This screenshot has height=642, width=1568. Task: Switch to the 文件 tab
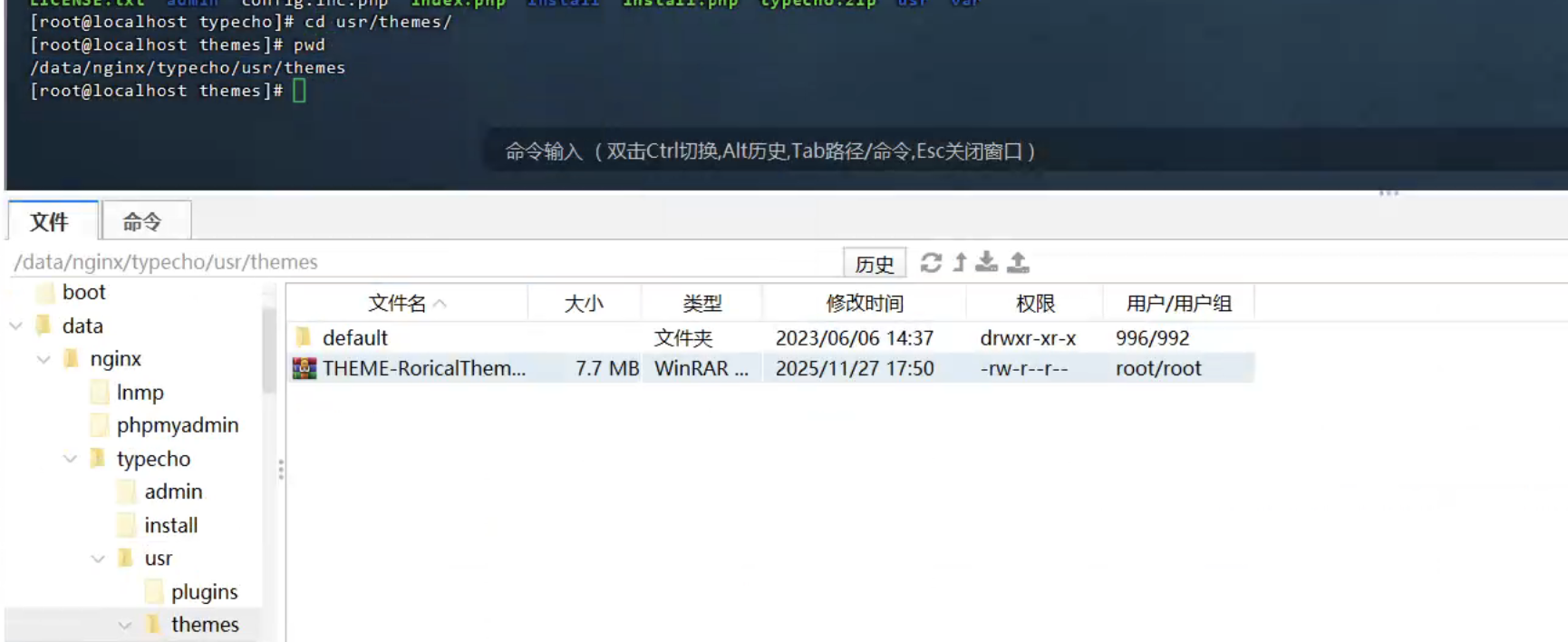[x=53, y=221]
